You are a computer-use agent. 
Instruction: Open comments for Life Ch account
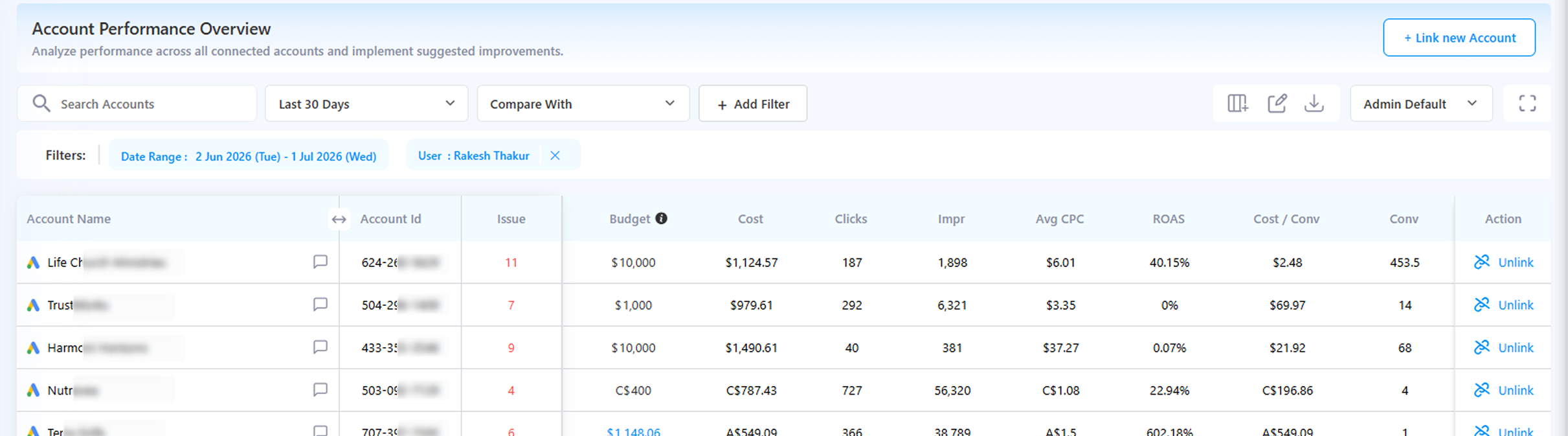coord(320,262)
